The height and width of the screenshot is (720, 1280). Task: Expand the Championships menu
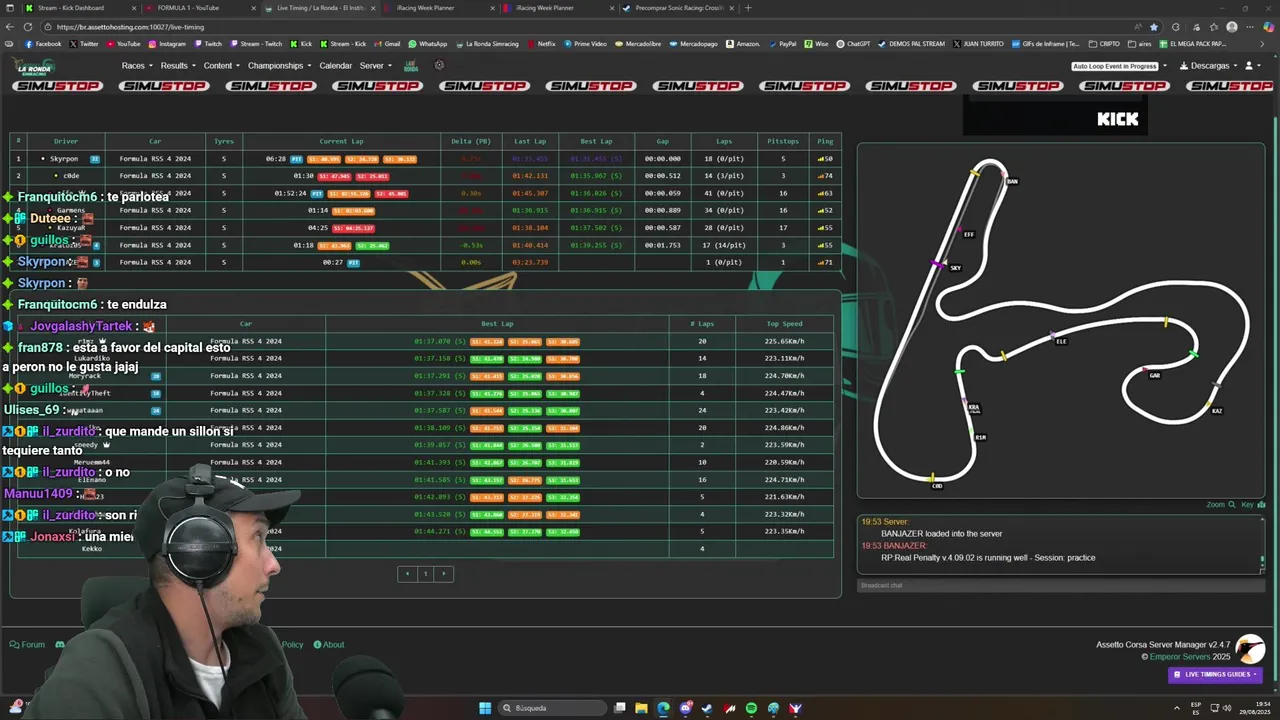pos(279,66)
